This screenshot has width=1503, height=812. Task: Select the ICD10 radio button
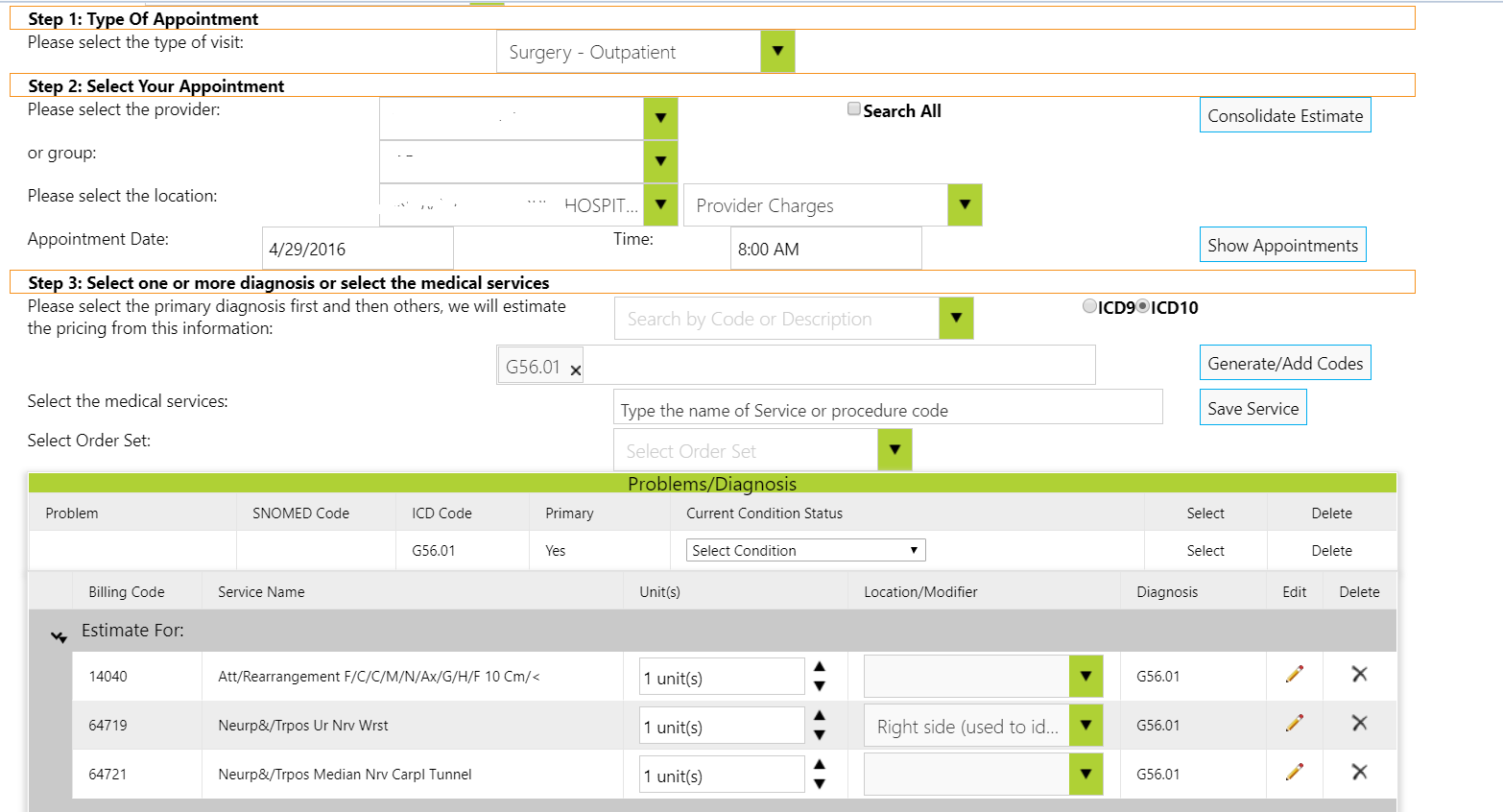1142,306
